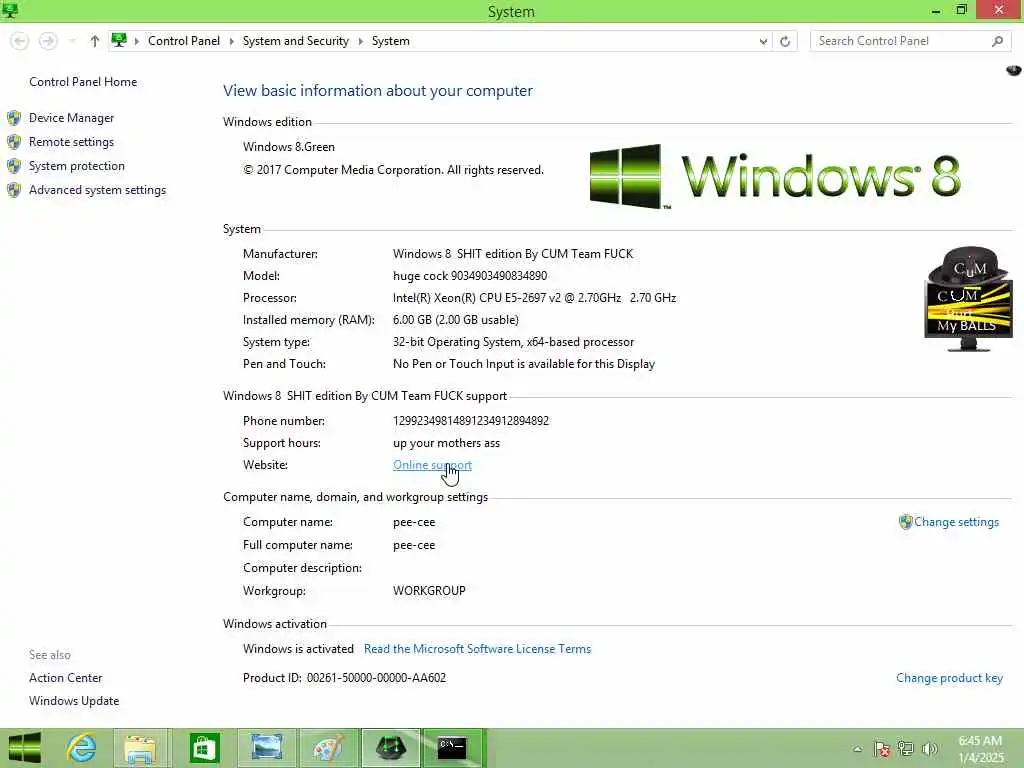Click the taskbar clock showing 6:45 AM
This screenshot has width=1024, height=768.
click(x=980, y=749)
